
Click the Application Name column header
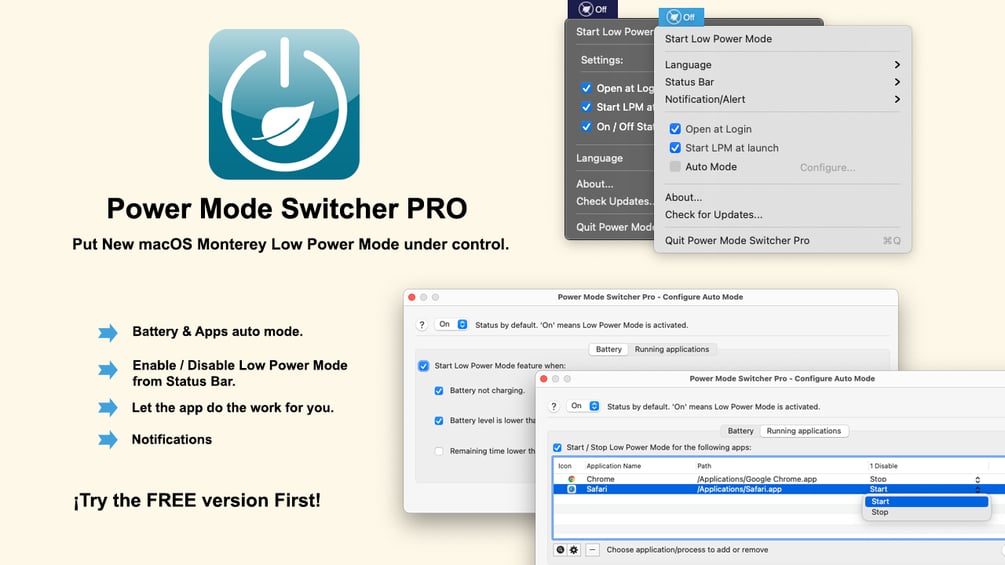coord(613,466)
